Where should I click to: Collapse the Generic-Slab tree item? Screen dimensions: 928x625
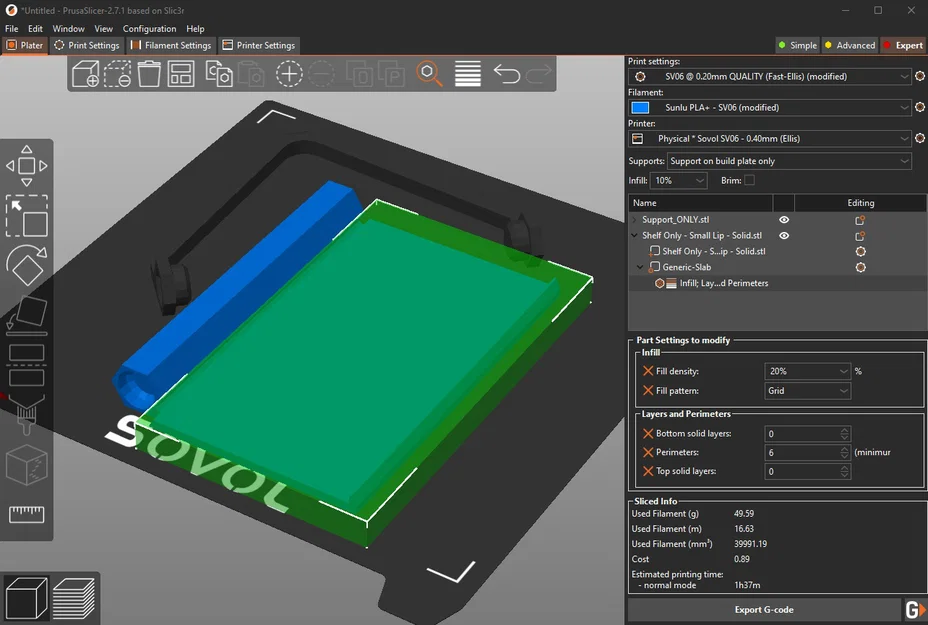pos(640,268)
